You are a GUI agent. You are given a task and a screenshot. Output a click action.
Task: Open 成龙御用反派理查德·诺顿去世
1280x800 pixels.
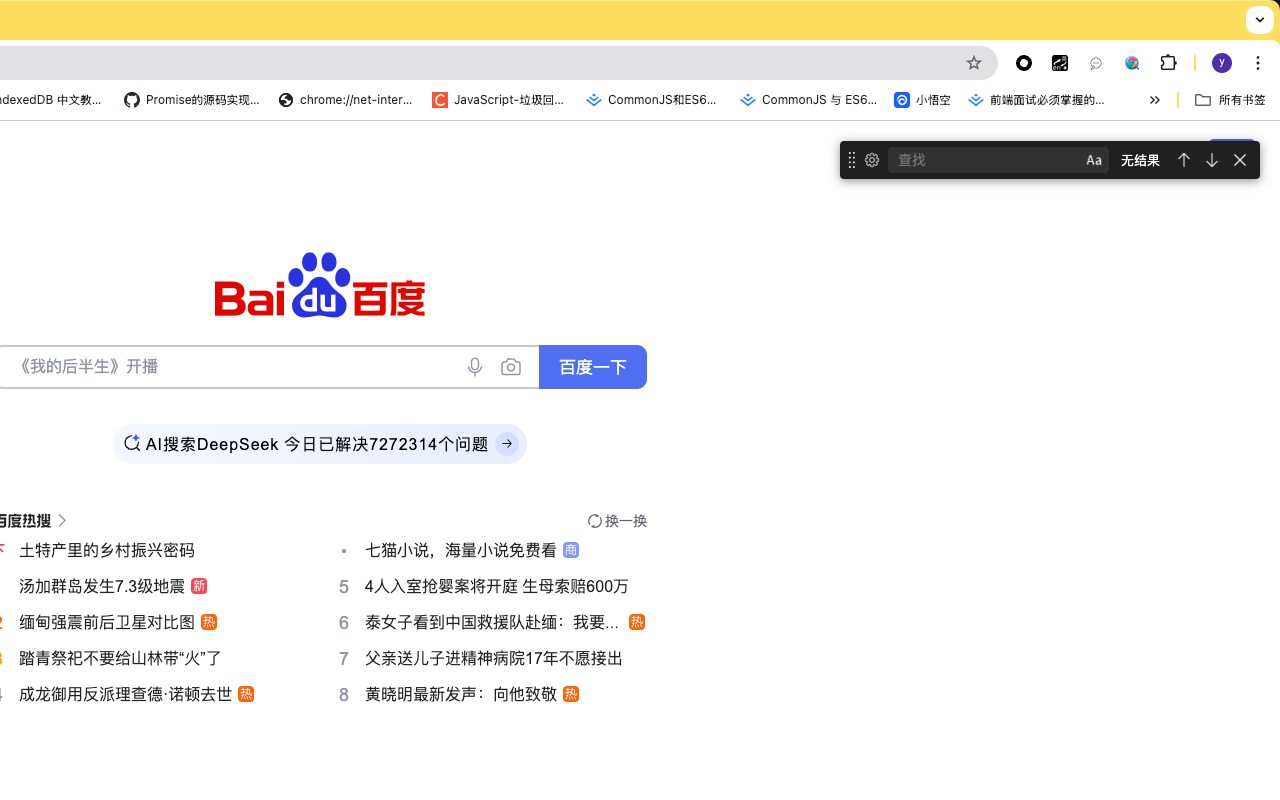click(x=126, y=694)
